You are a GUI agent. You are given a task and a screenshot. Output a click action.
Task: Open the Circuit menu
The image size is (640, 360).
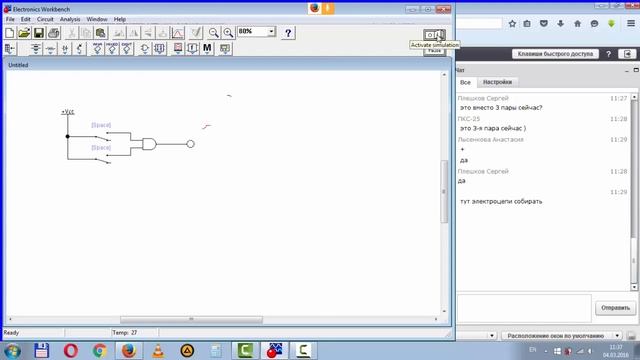pos(45,19)
